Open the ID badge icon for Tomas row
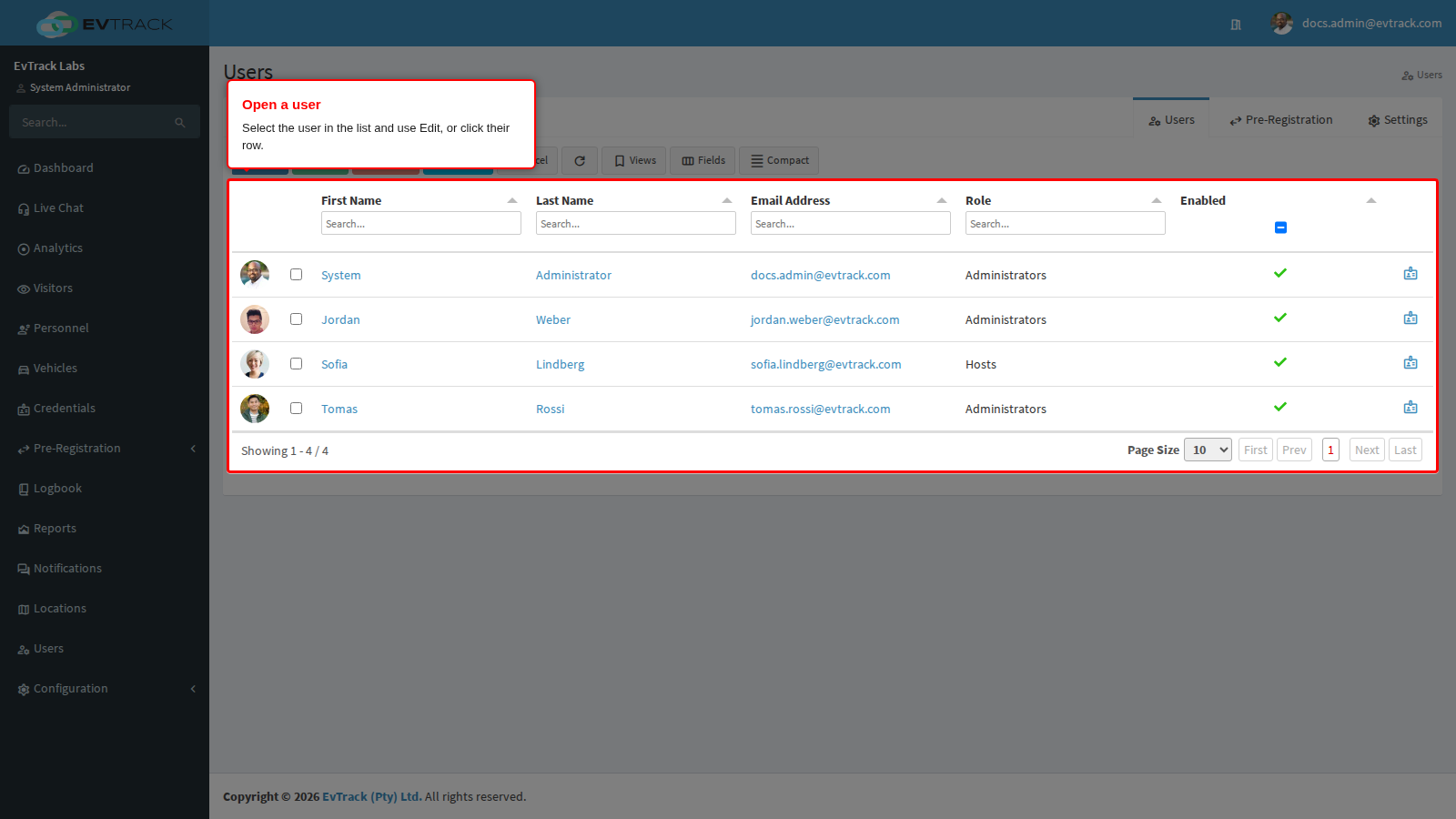Image resolution: width=1456 pixels, height=819 pixels. click(x=1410, y=408)
